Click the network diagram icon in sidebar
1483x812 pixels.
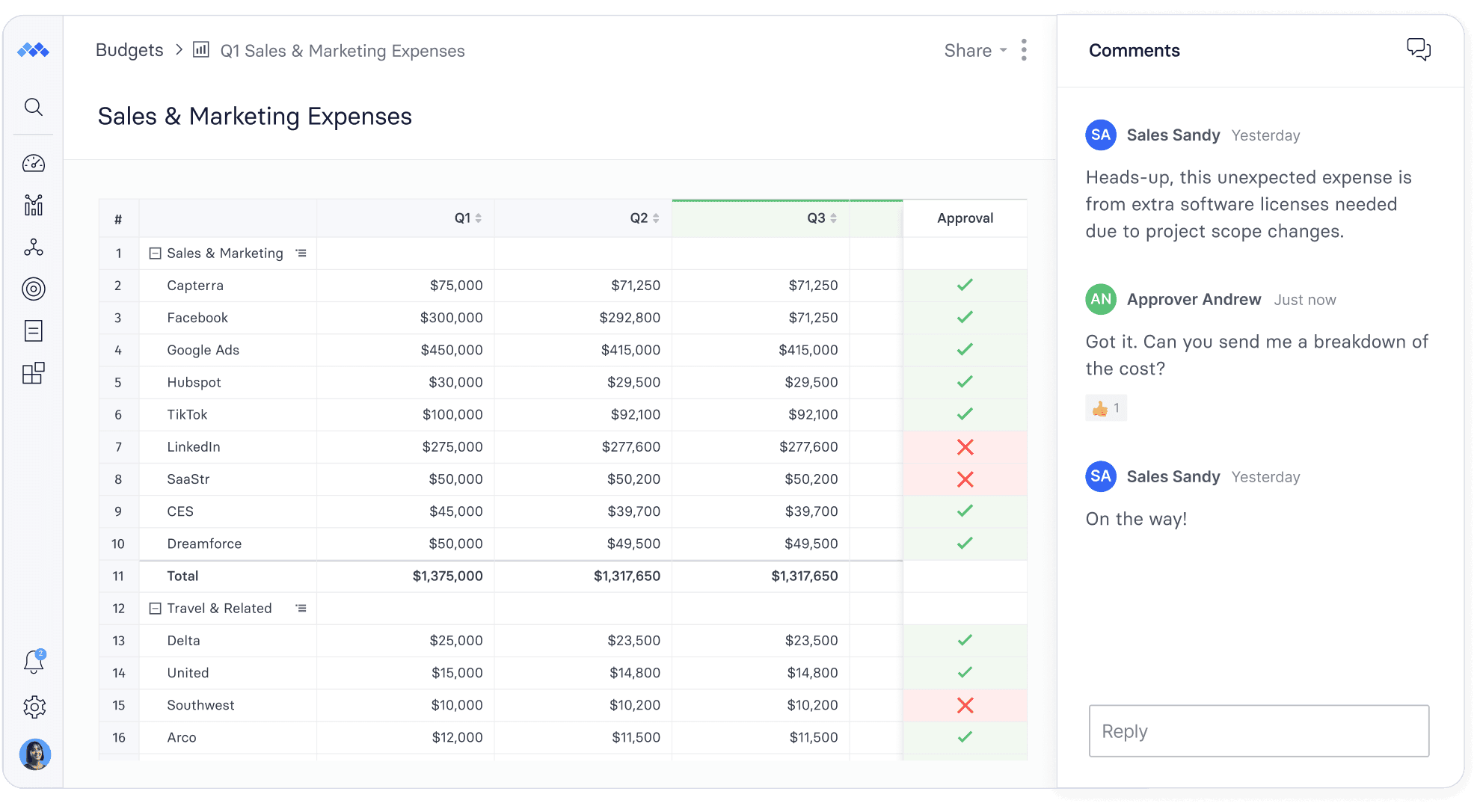click(33, 247)
